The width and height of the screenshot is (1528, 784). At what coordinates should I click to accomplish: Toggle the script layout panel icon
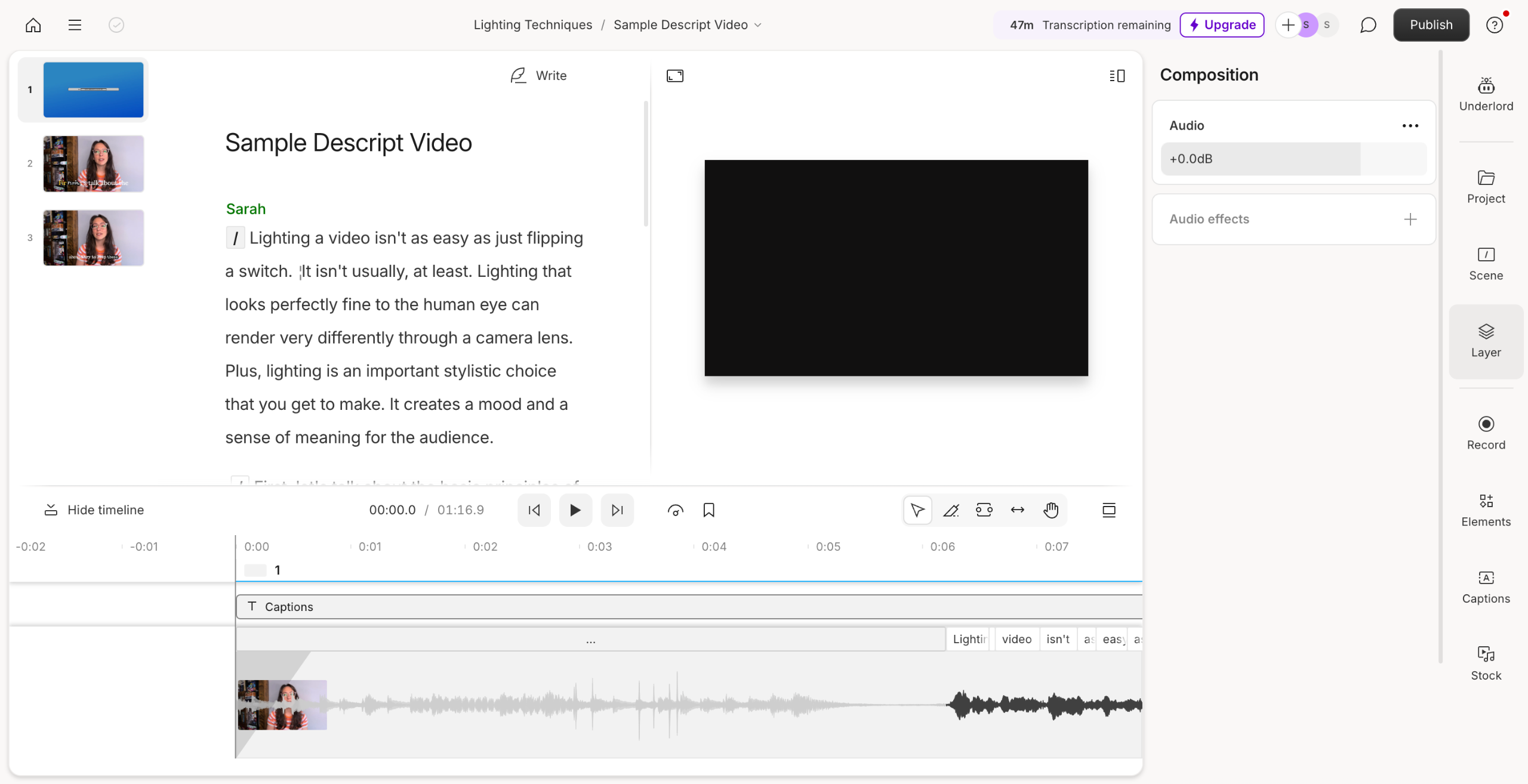pyautogui.click(x=1117, y=76)
